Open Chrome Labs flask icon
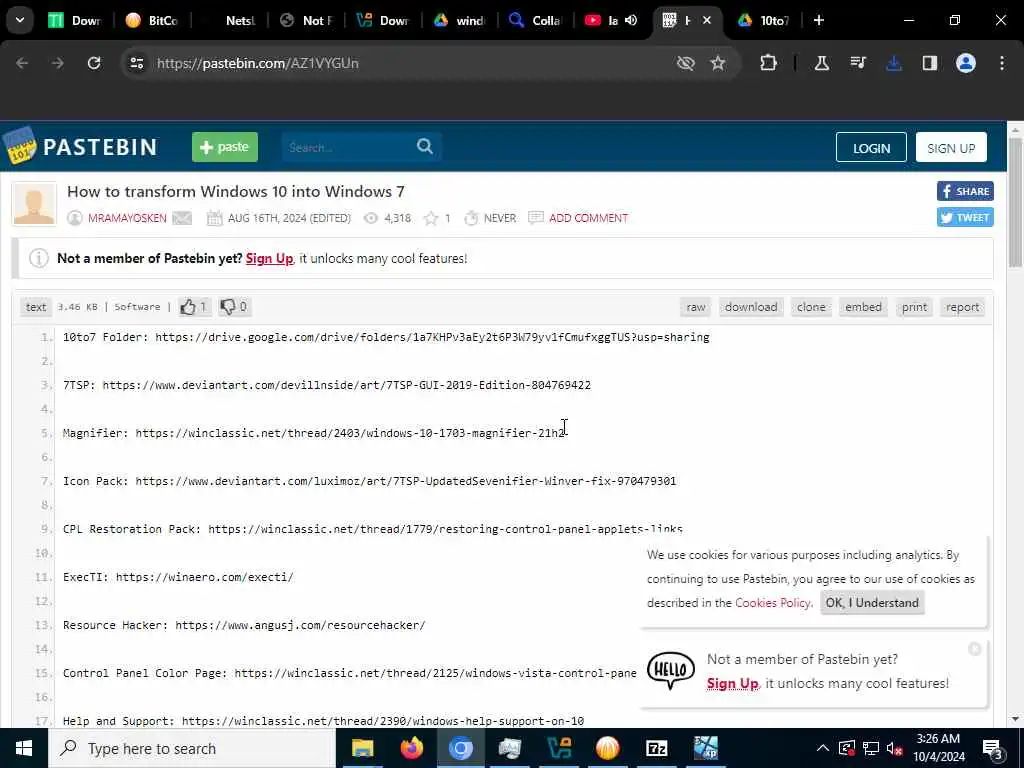 pyautogui.click(x=822, y=63)
